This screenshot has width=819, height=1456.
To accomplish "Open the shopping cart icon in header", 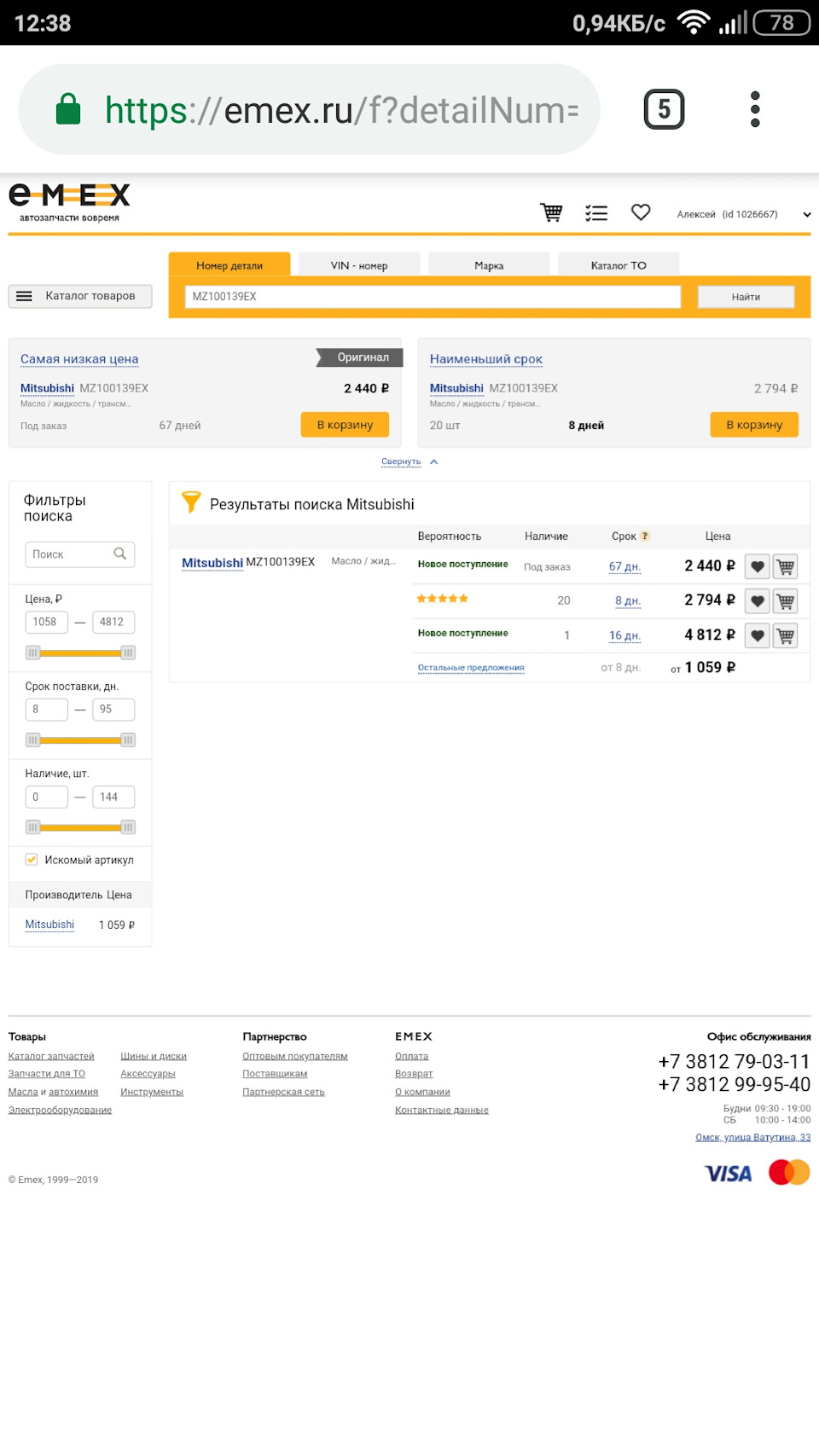I will click(552, 212).
